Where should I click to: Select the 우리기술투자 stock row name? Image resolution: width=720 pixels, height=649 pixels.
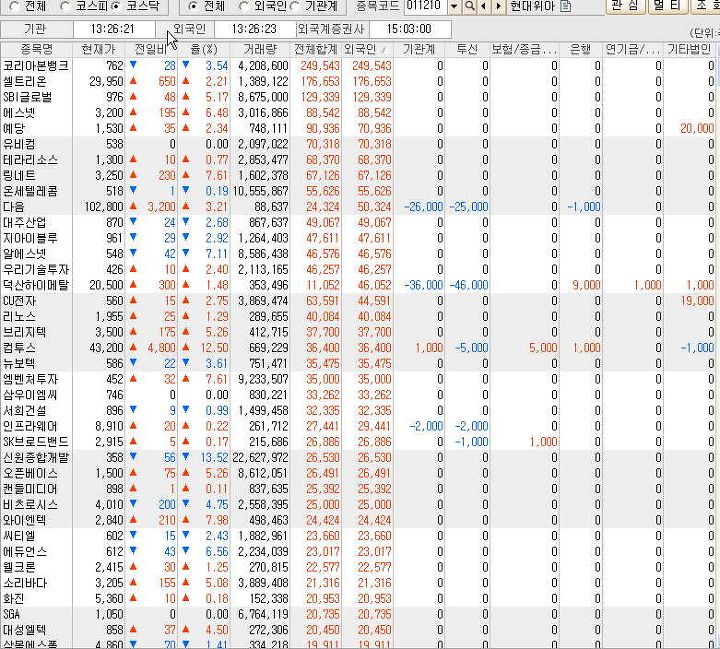point(36,269)
